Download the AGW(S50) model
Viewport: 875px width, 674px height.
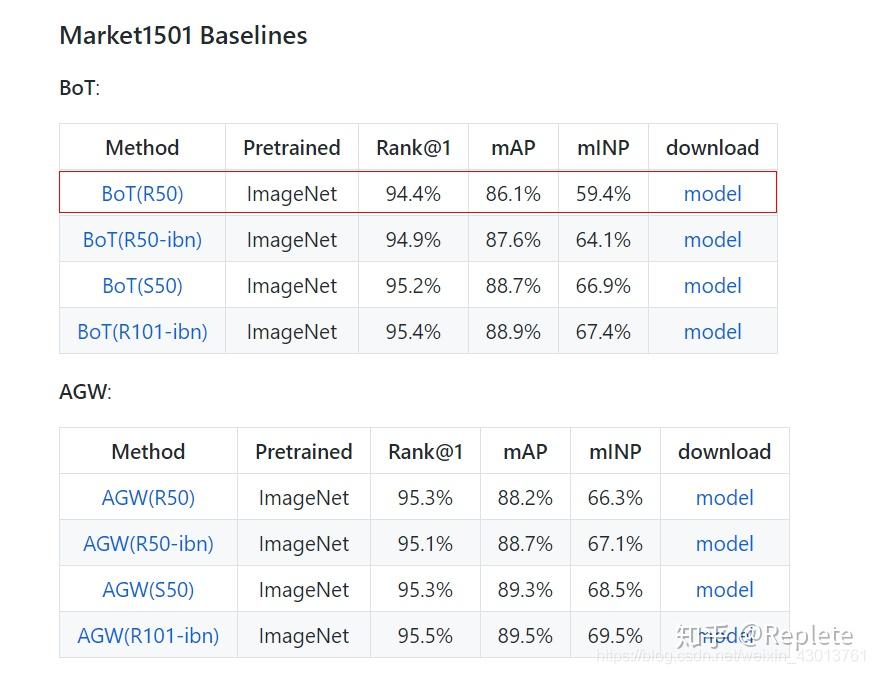pyautogui.click(x=724, y=589)
